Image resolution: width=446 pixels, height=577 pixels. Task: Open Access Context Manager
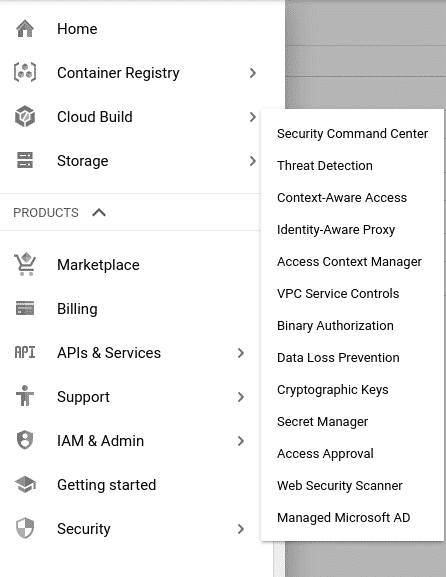(x=349, y=262)
